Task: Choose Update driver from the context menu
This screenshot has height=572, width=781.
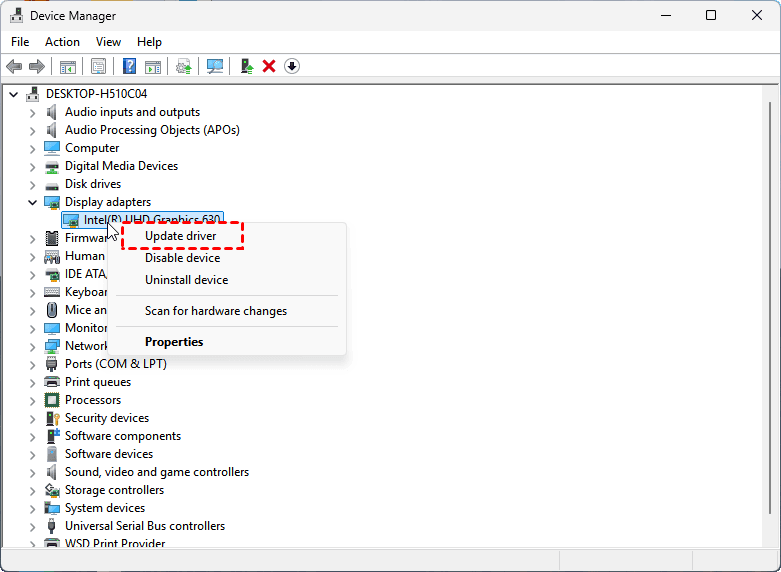Action: pos(181,236)
